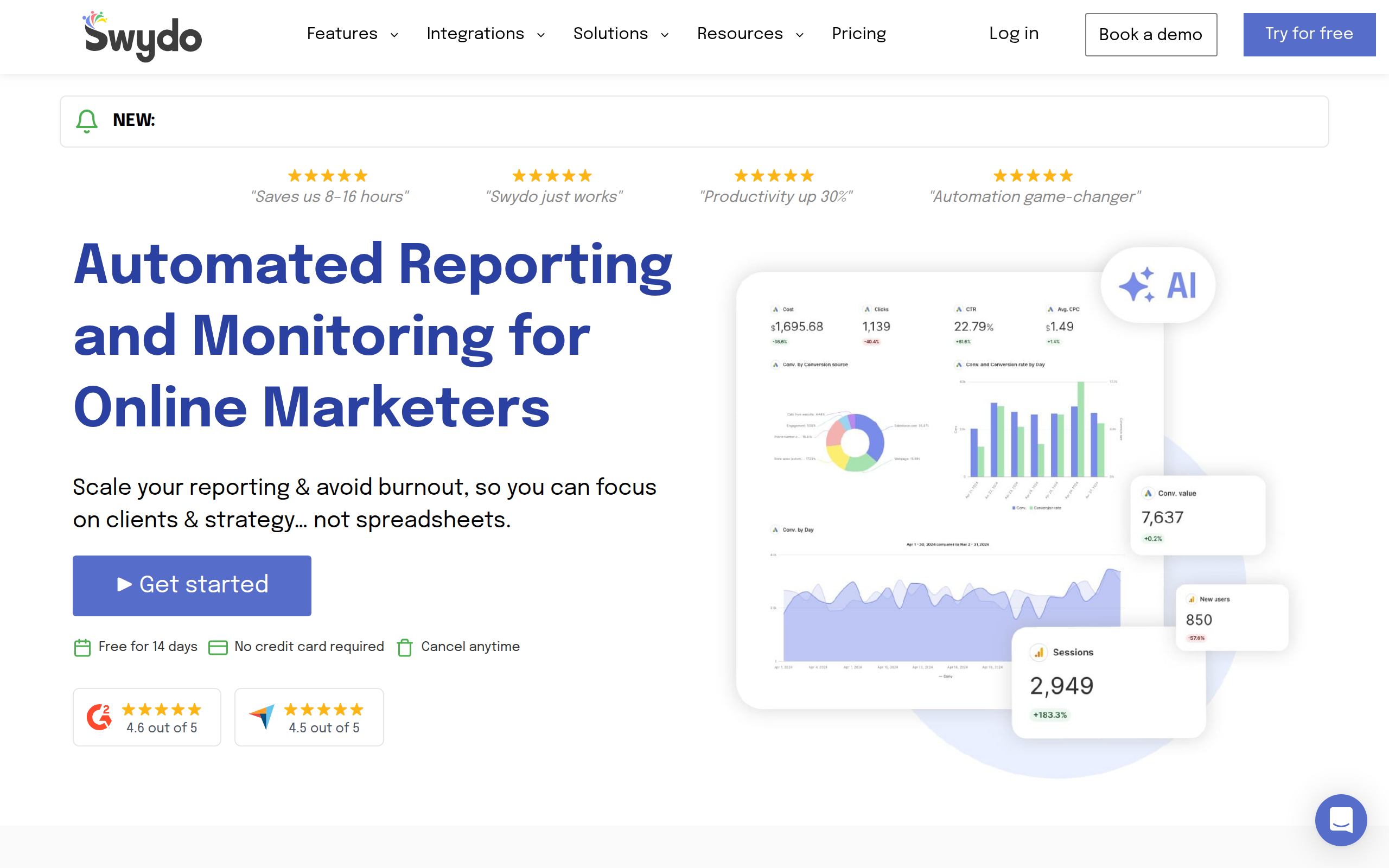1389x868 pixels.
Task: Click the Capterra arrow rating badge
Action: [309, 717]
